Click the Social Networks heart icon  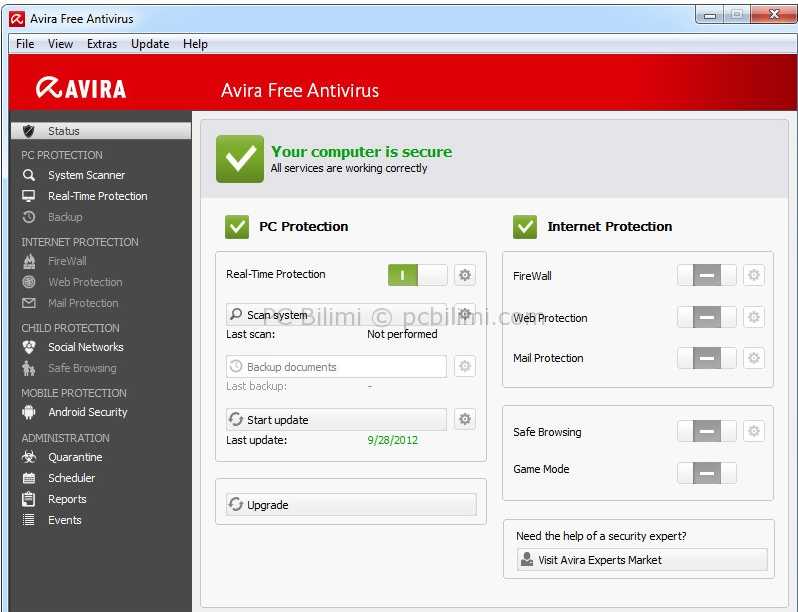(29, 347)
